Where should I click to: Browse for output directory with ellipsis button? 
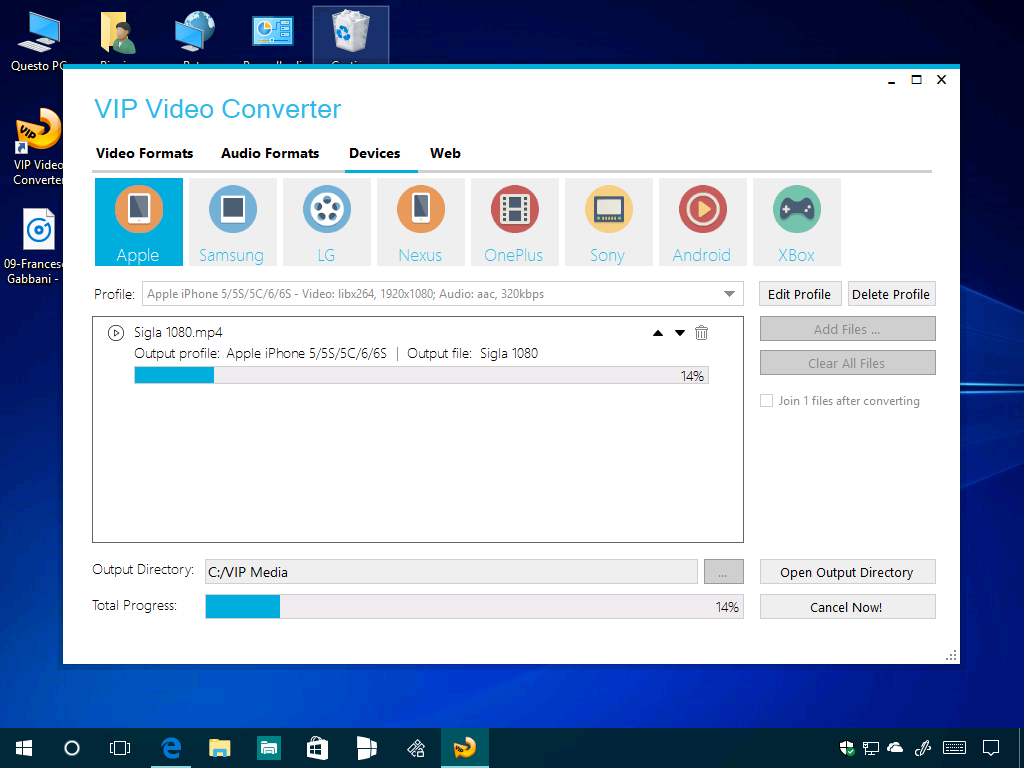coord(724,572)
